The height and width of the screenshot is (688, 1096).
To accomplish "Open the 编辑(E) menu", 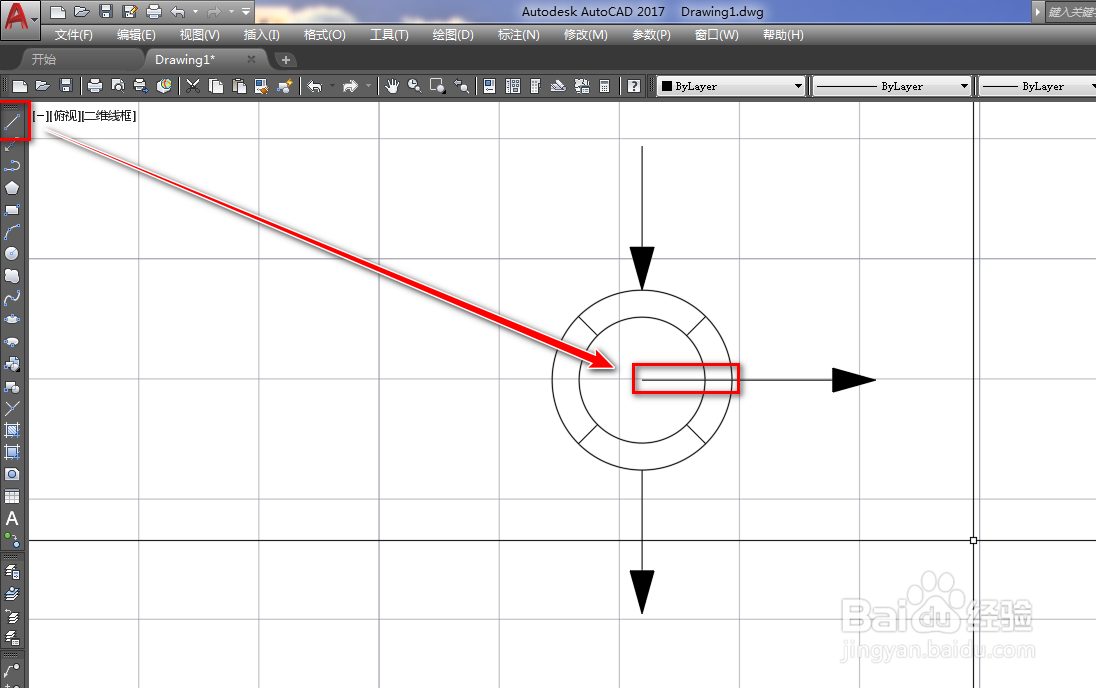I will (x=136, y=35).
